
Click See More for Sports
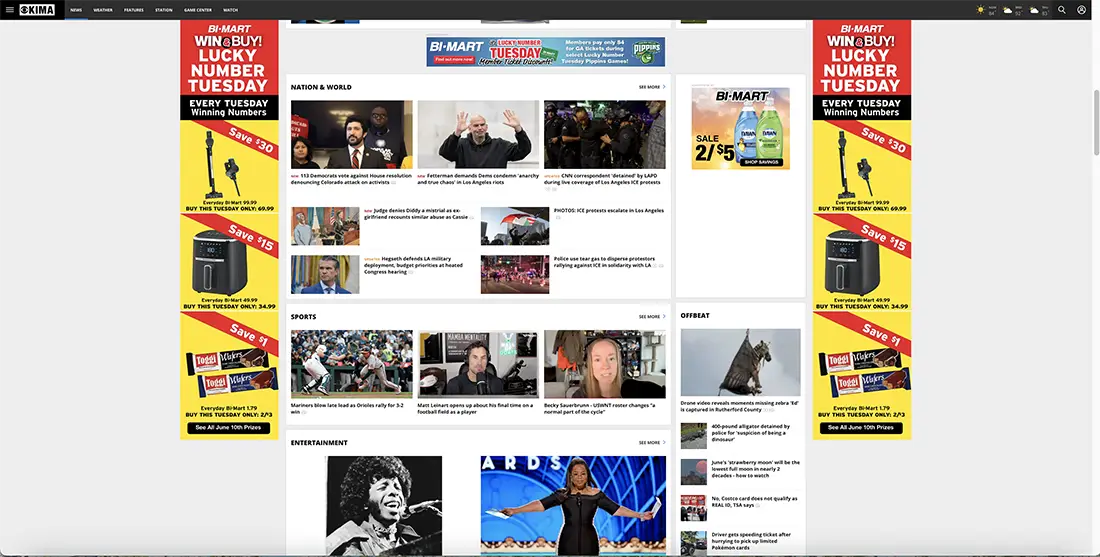(x=652, y=316)
